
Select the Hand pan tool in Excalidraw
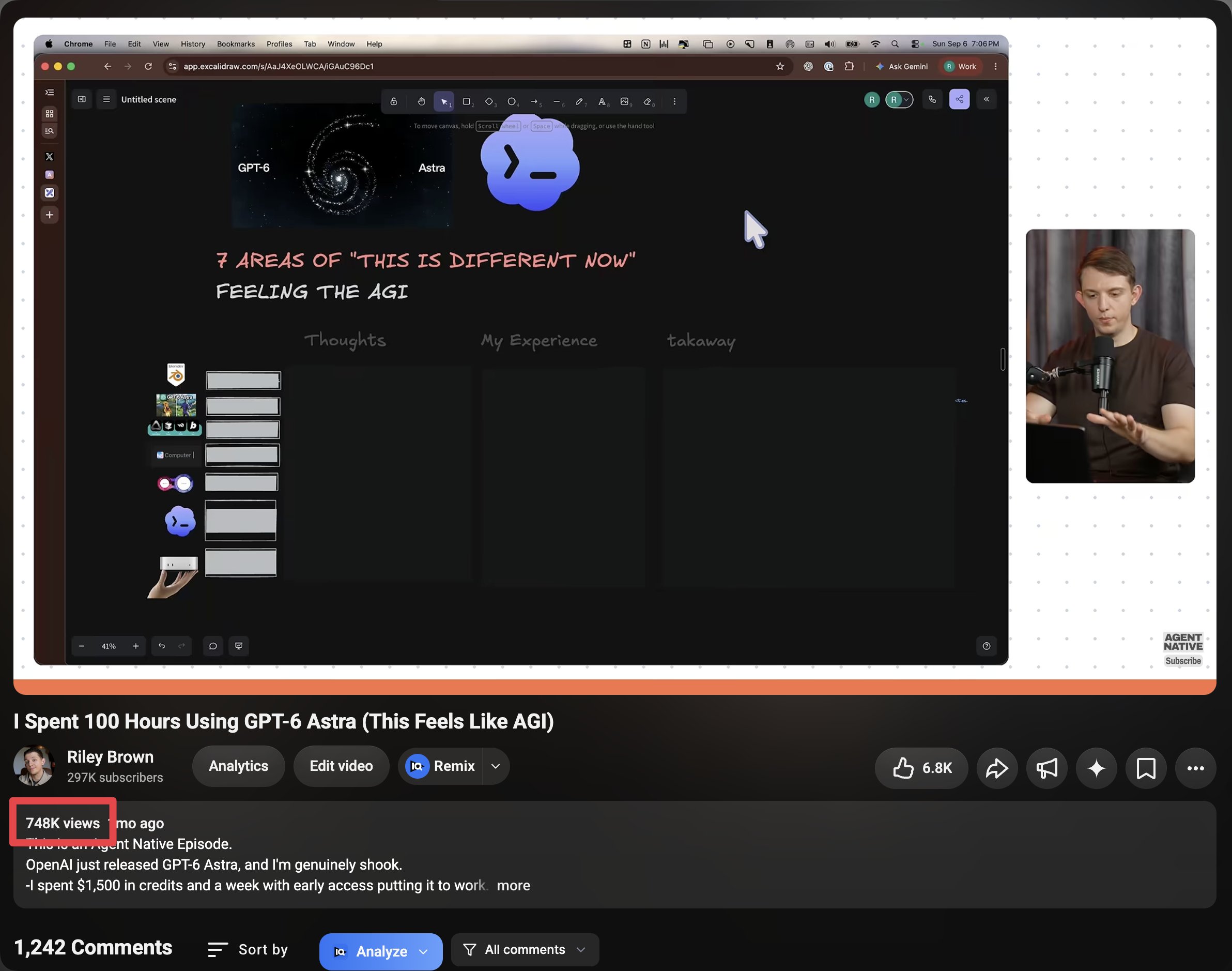[421, 101]
